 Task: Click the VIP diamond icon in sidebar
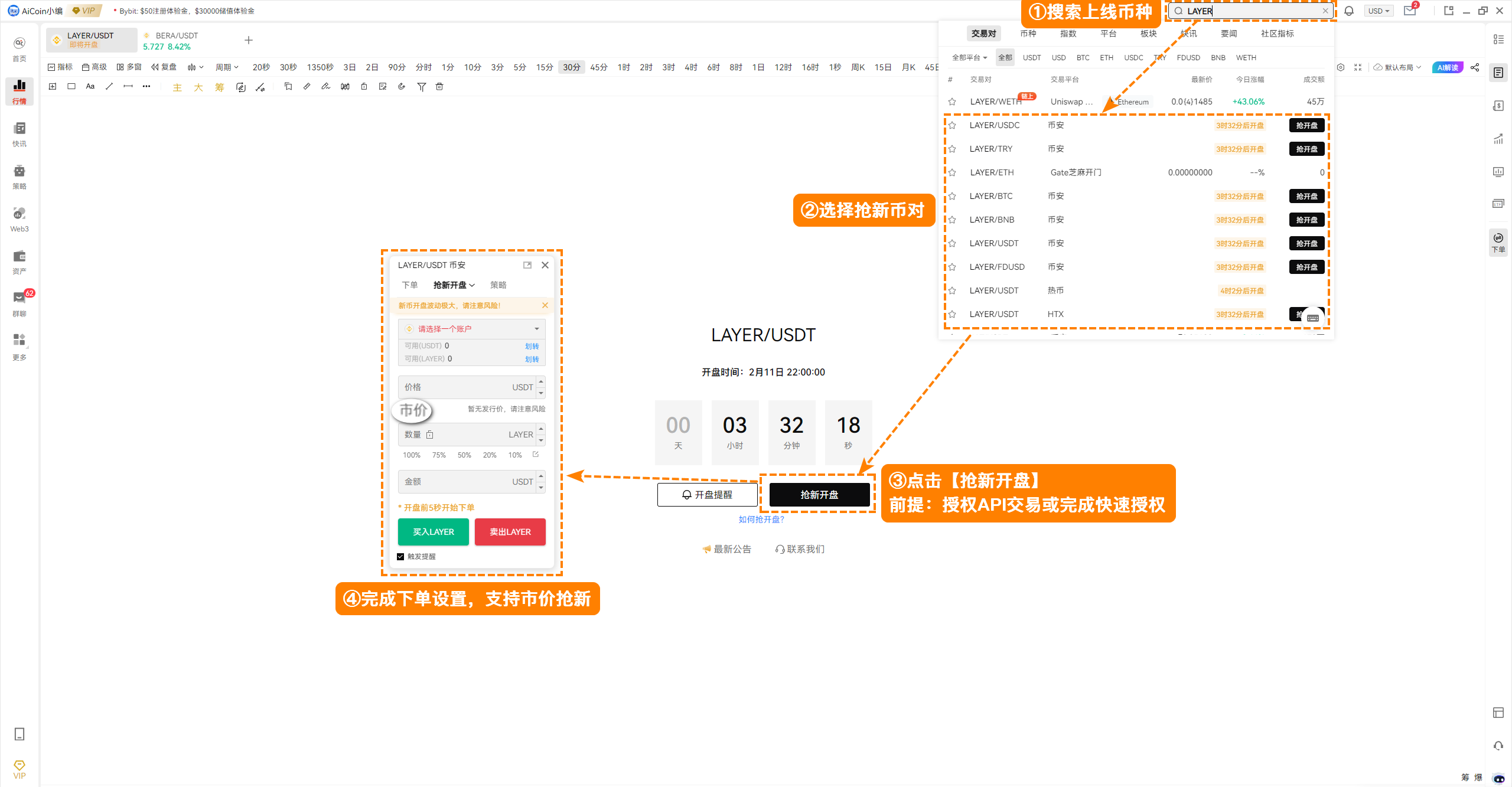(19, 769)
